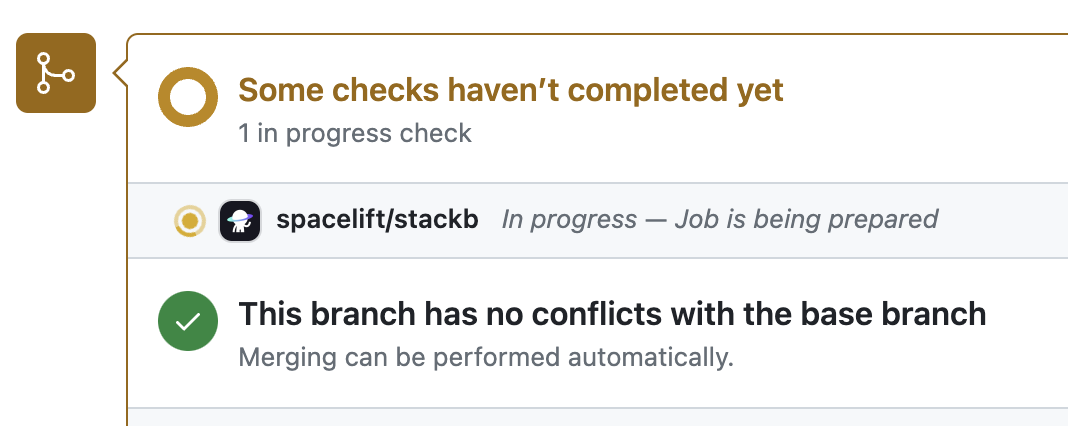Click the large yellow pending status circle
The width and height of the screenshot is (1068, 426).
[x=188, y=97]
